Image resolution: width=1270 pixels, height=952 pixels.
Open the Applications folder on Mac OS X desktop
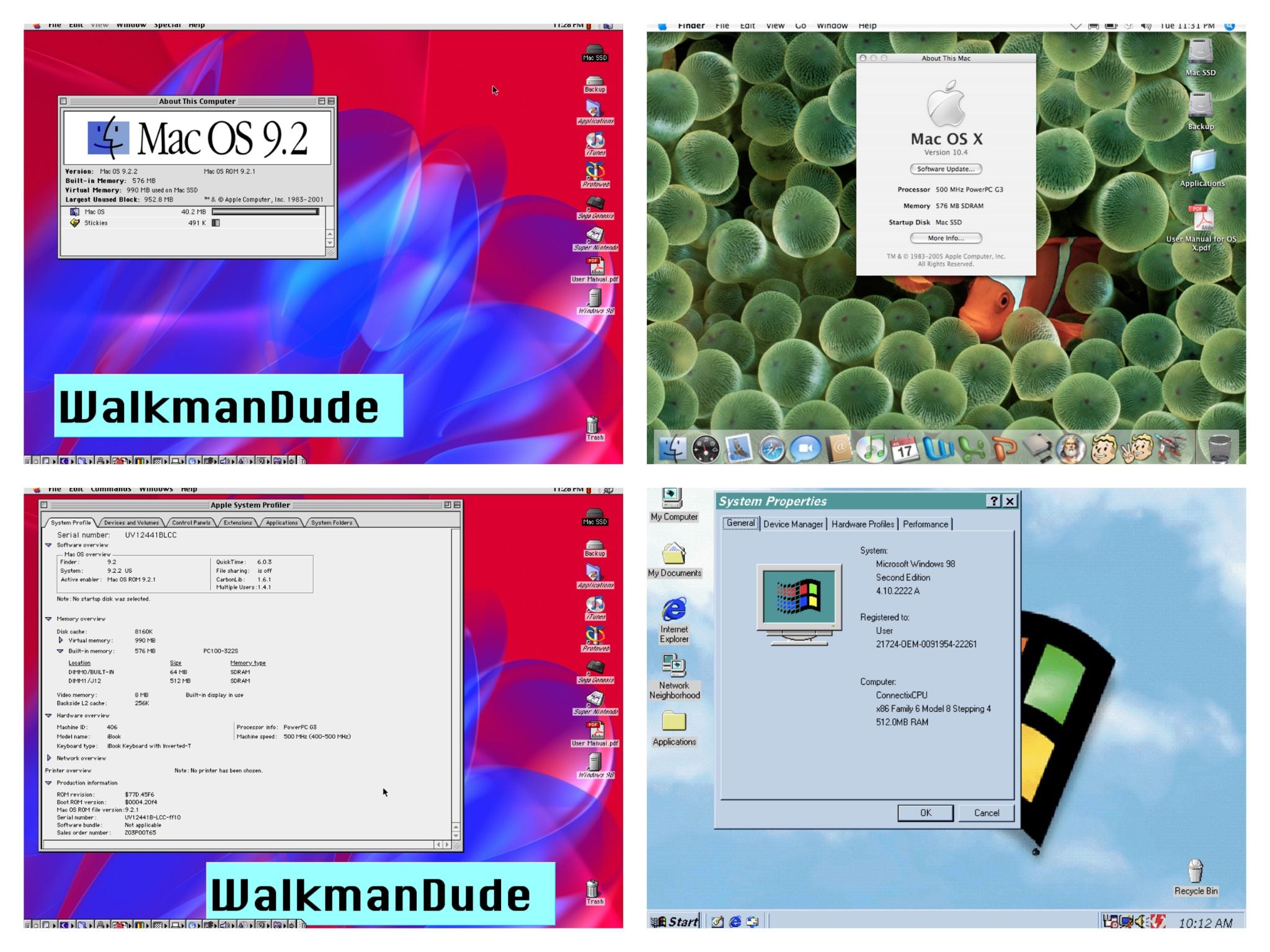pos(1202,167)
